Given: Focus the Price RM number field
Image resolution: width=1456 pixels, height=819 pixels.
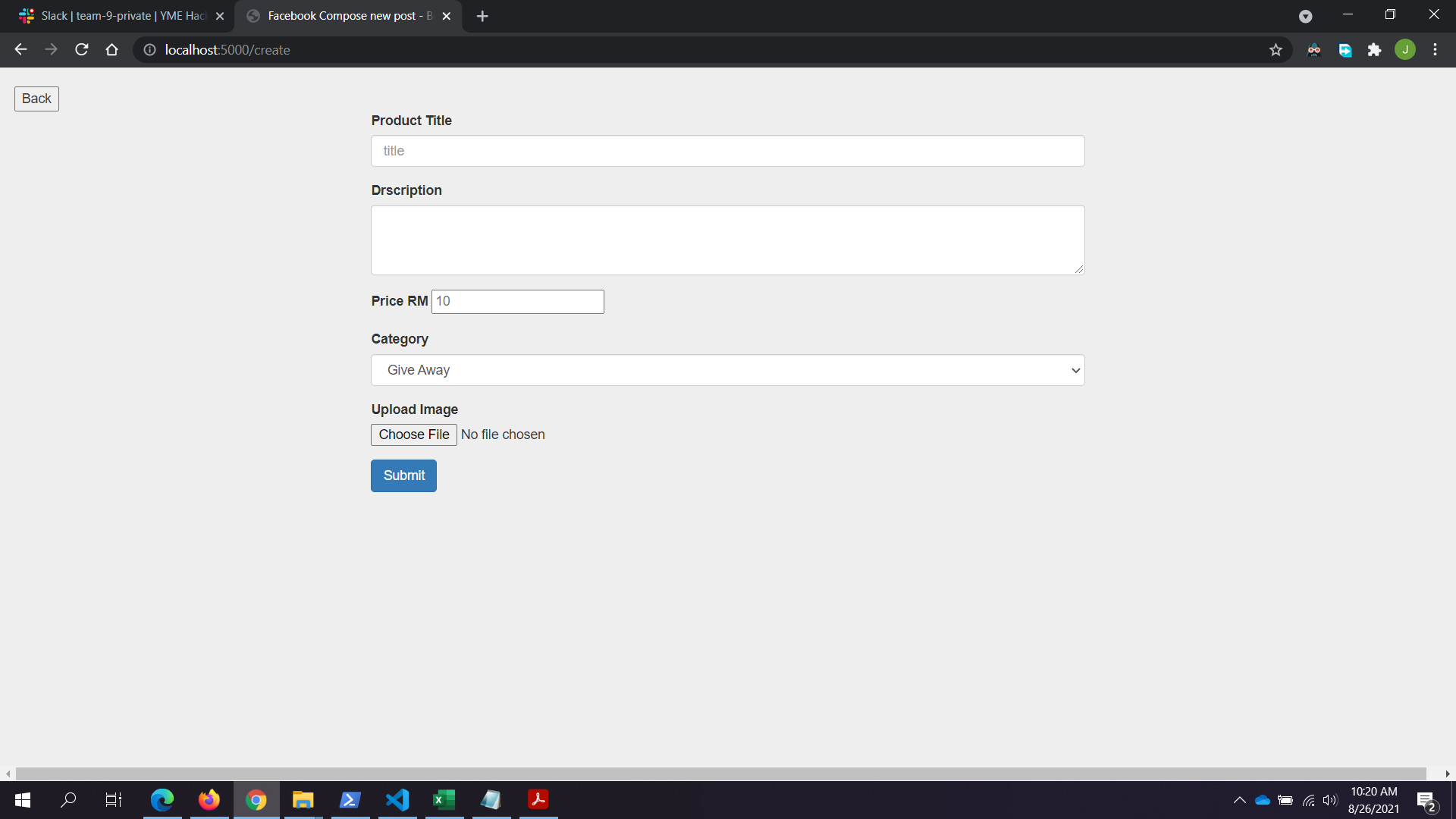Looking at the screenshot, I should tap(517, 302).
